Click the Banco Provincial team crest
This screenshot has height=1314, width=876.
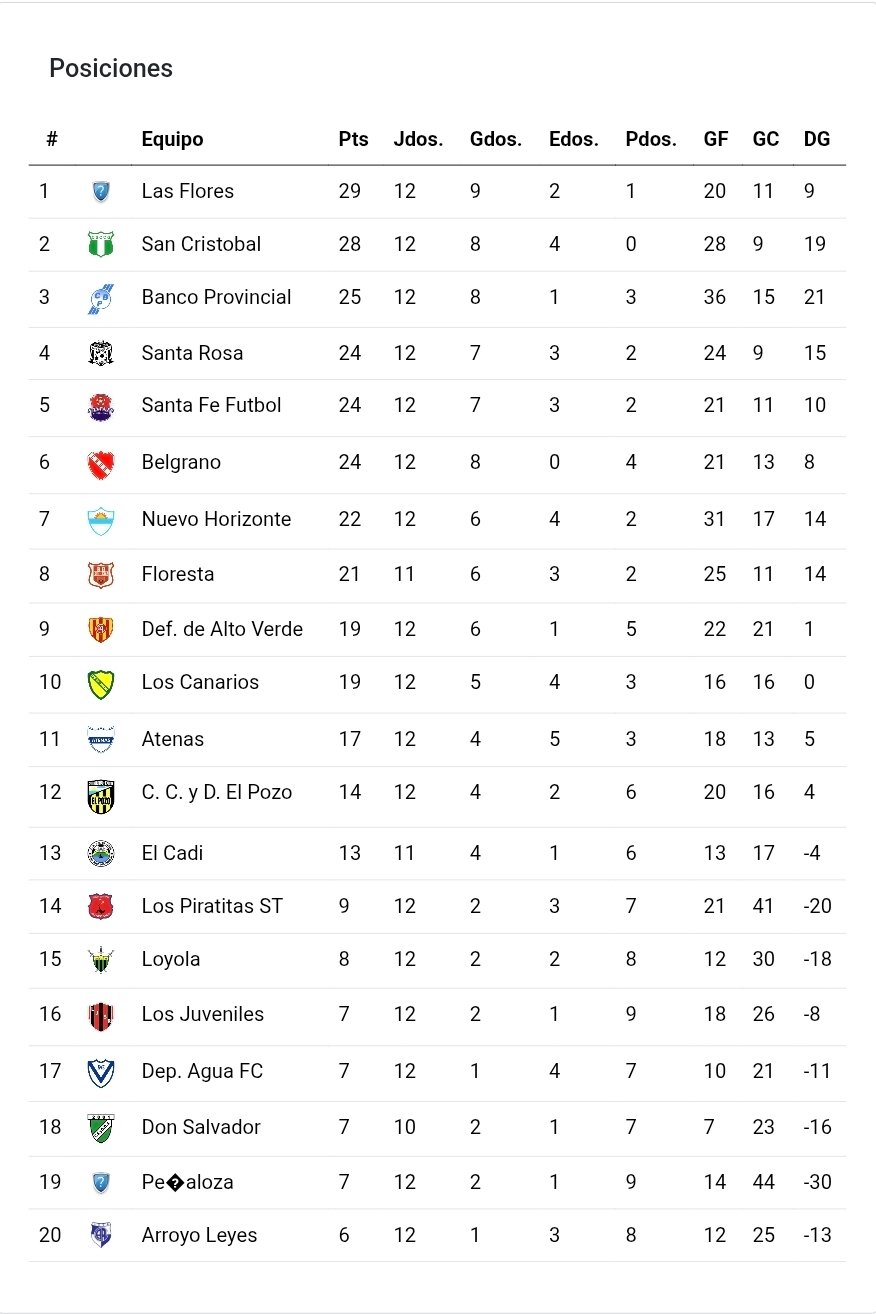101,298
